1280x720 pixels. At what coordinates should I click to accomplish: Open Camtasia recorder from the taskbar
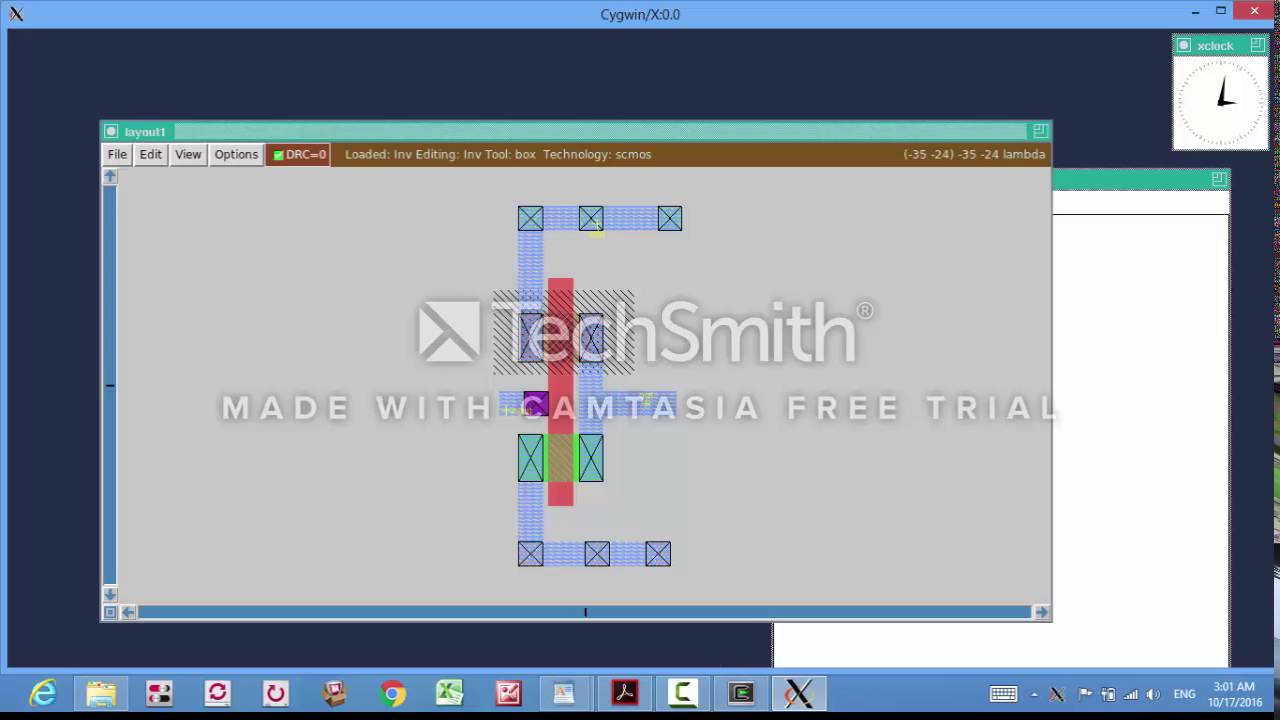(683, 693)
